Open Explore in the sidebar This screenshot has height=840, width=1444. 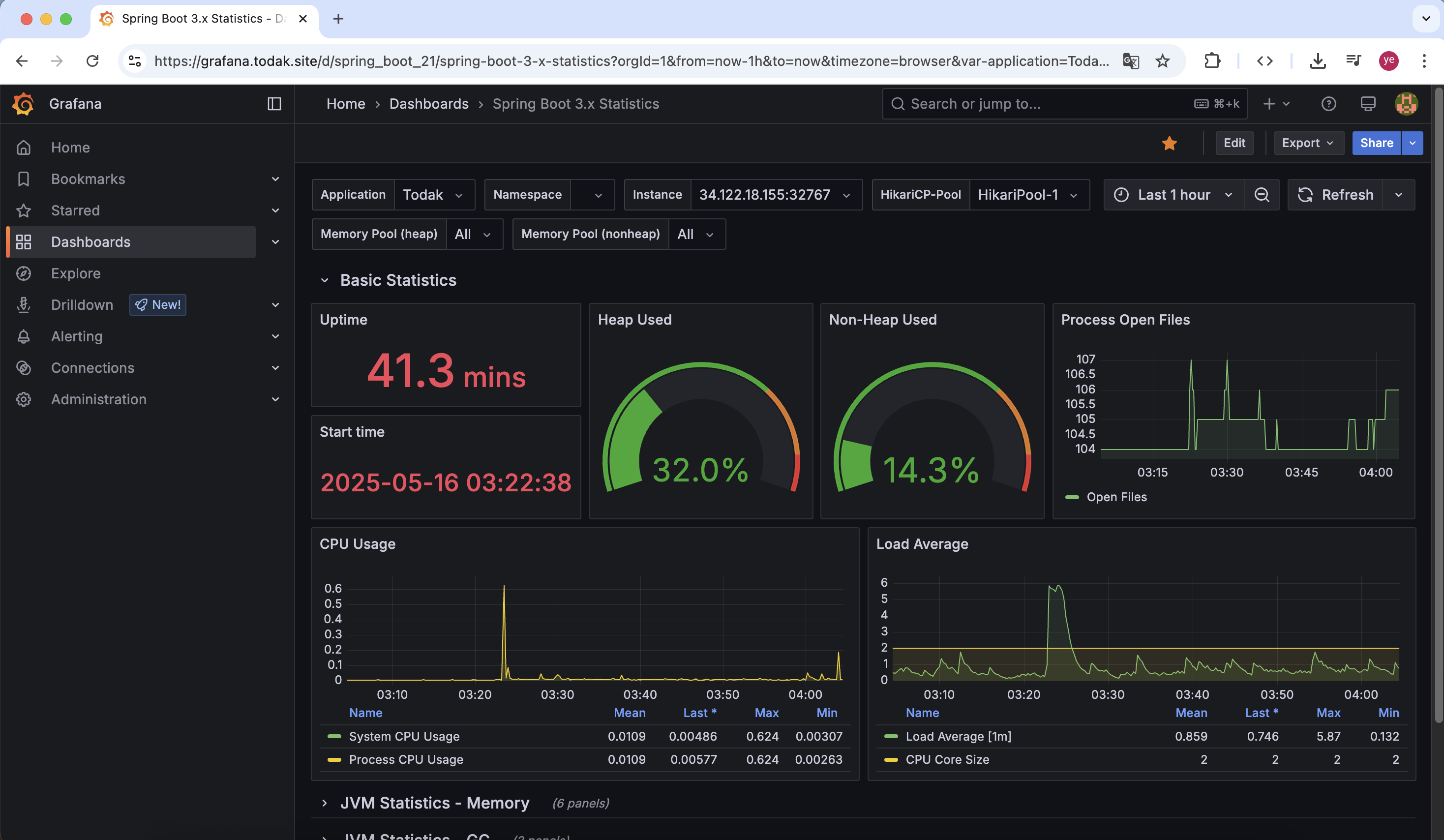[76, 273]
